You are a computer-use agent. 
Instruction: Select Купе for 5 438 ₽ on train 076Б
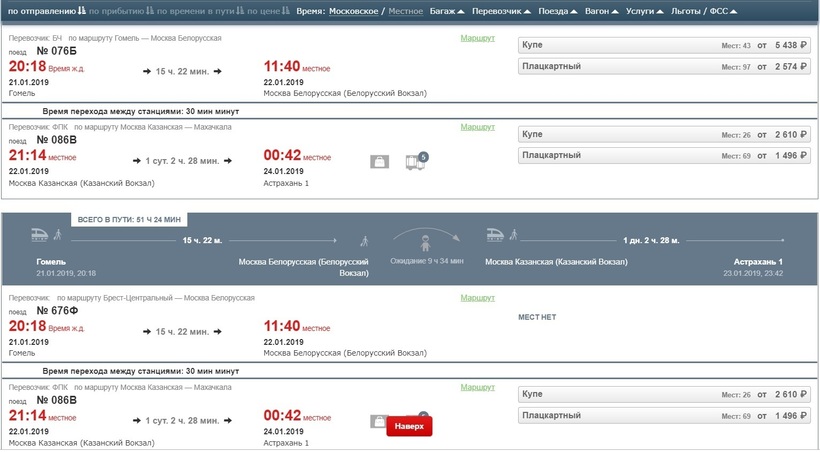point(664,46)
